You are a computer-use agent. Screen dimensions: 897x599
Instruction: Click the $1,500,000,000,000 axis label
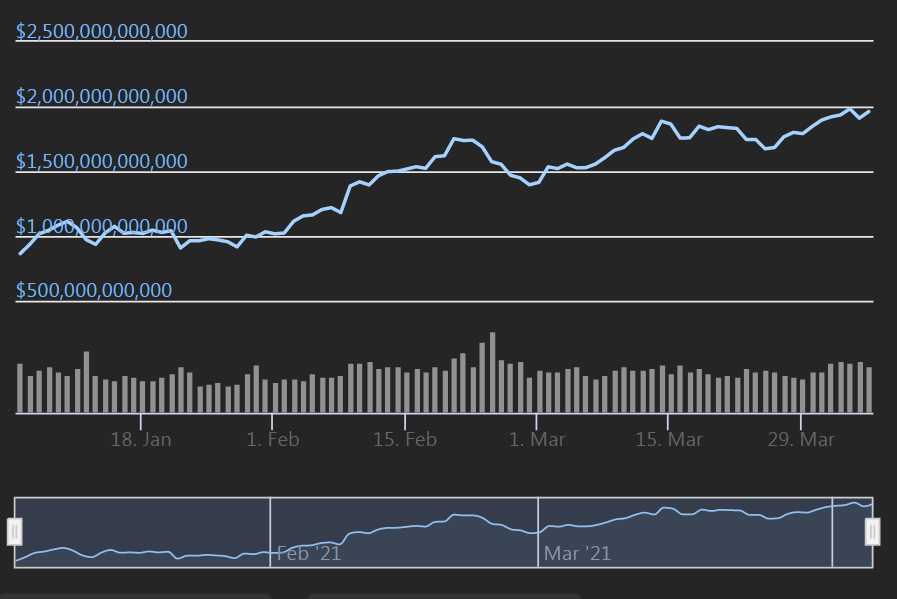click(x=102, y=161)
